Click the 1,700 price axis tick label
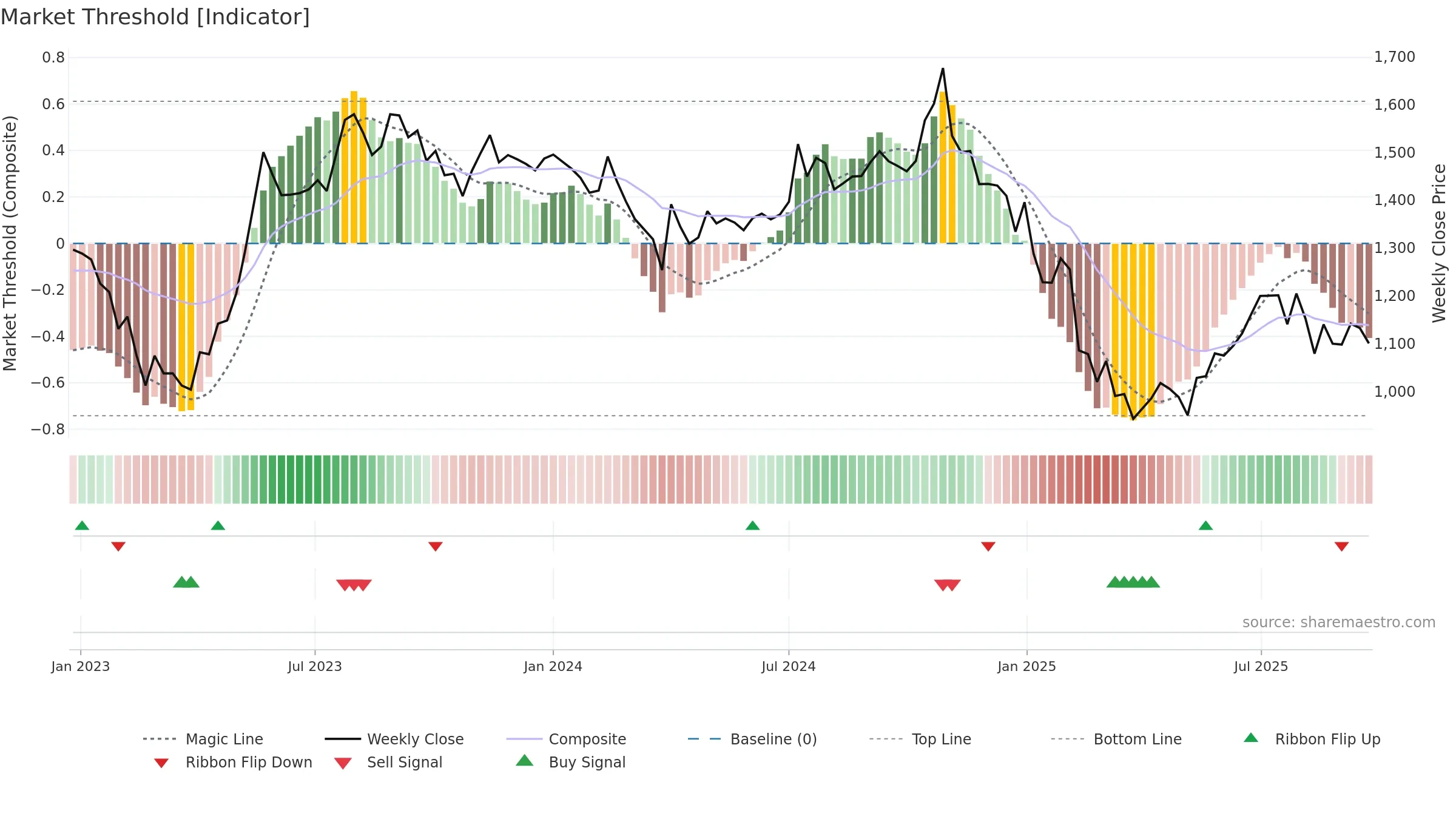 tap(1395, 57)
